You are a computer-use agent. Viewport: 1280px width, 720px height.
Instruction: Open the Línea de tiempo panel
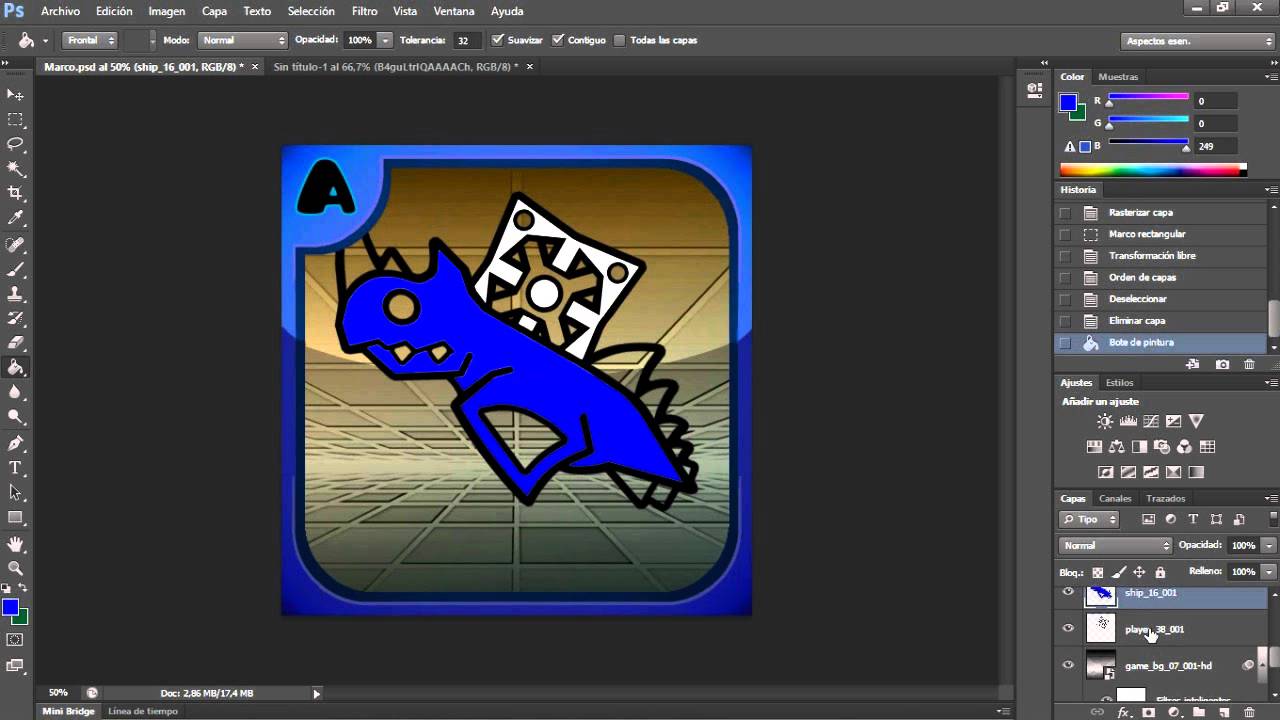tap(143, 711)
